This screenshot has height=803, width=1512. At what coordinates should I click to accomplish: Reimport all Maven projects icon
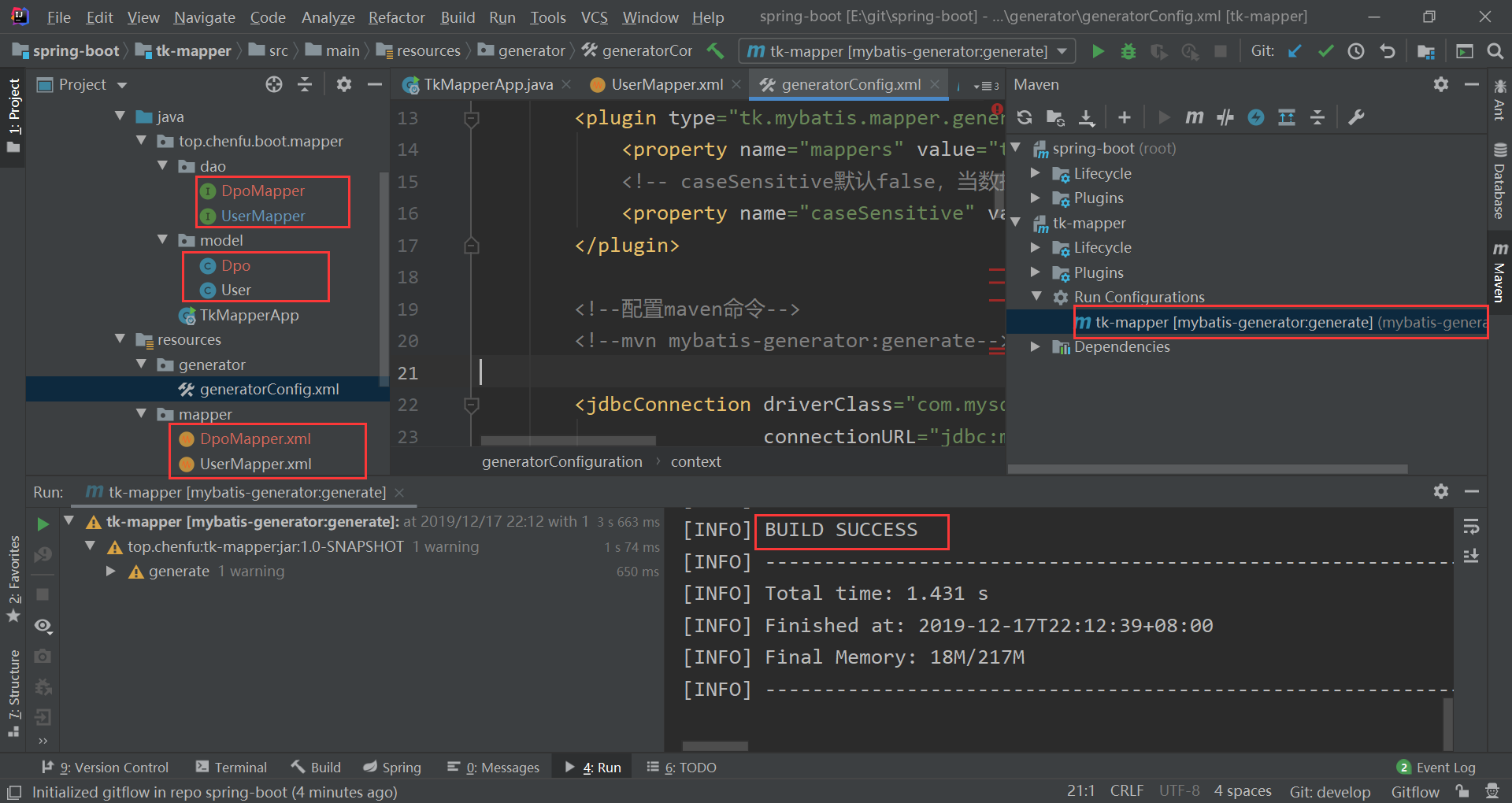(x=1025, y=117)
